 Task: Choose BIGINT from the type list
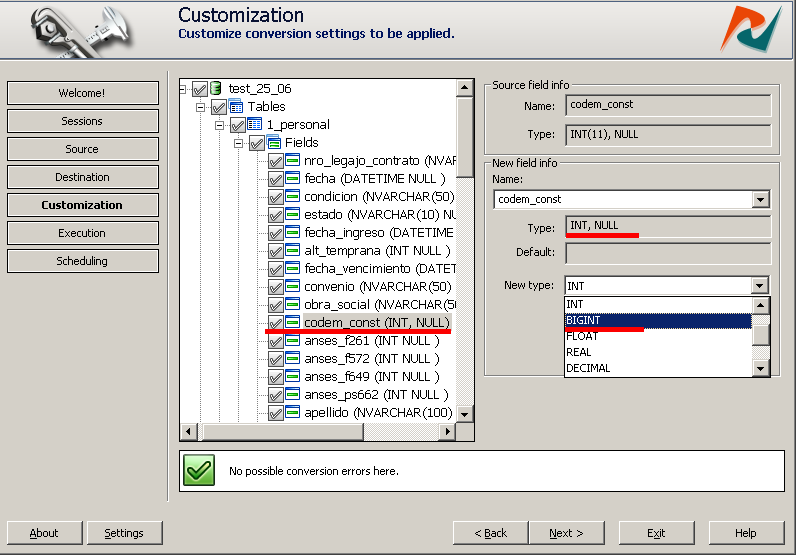tap(658, 321)
